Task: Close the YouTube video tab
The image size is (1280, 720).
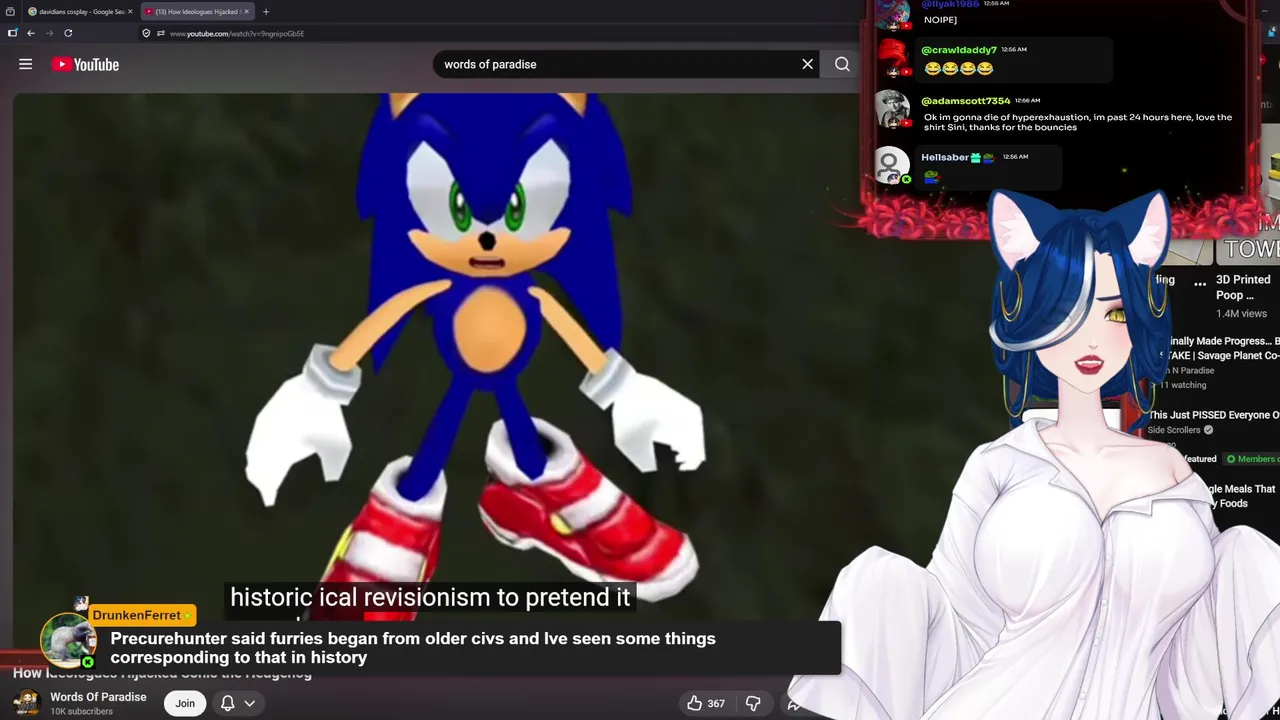Action: click(x=246, y=12)
